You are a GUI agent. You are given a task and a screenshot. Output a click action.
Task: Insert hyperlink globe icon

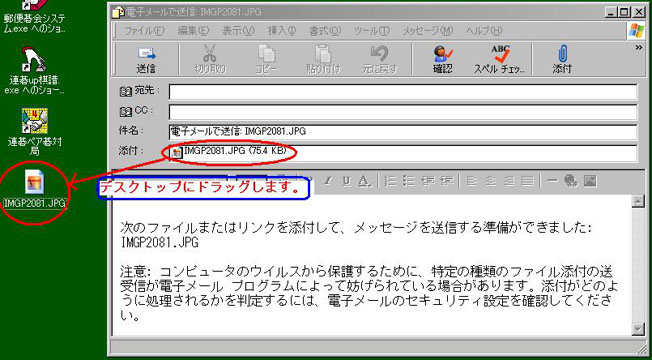pos(571,180)
